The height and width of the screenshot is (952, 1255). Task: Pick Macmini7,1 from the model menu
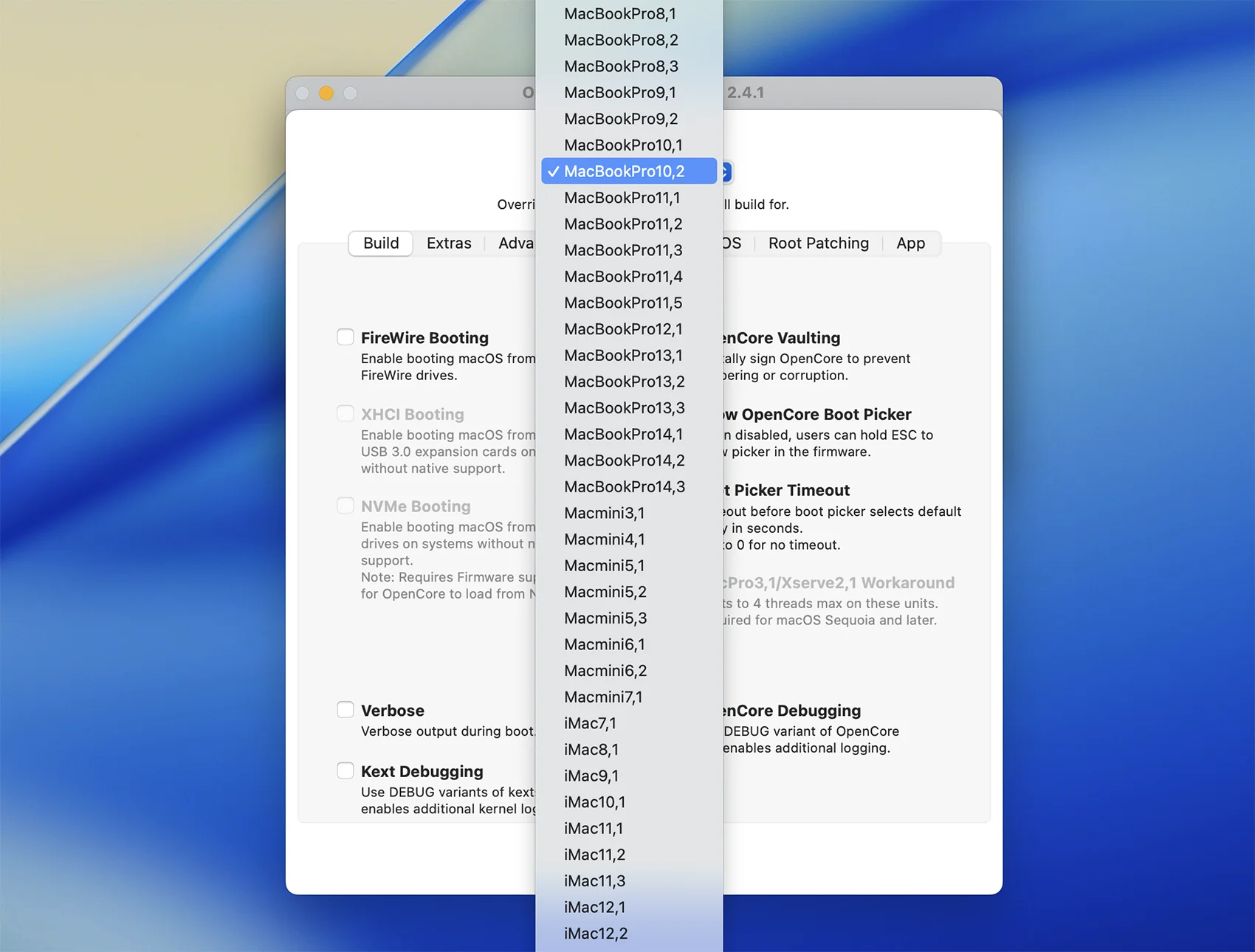pyautogui.click(x=603, y=697)
